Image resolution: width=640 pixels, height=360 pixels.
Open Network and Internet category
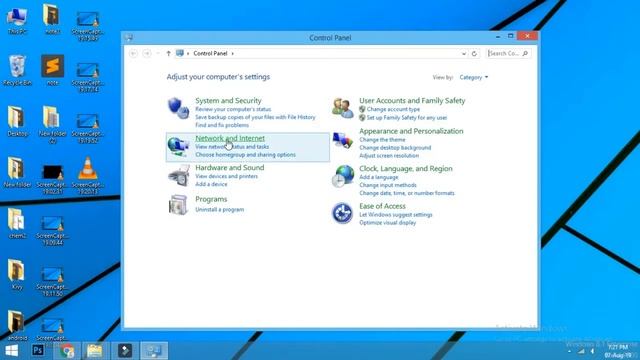click(x=230, y=138)
